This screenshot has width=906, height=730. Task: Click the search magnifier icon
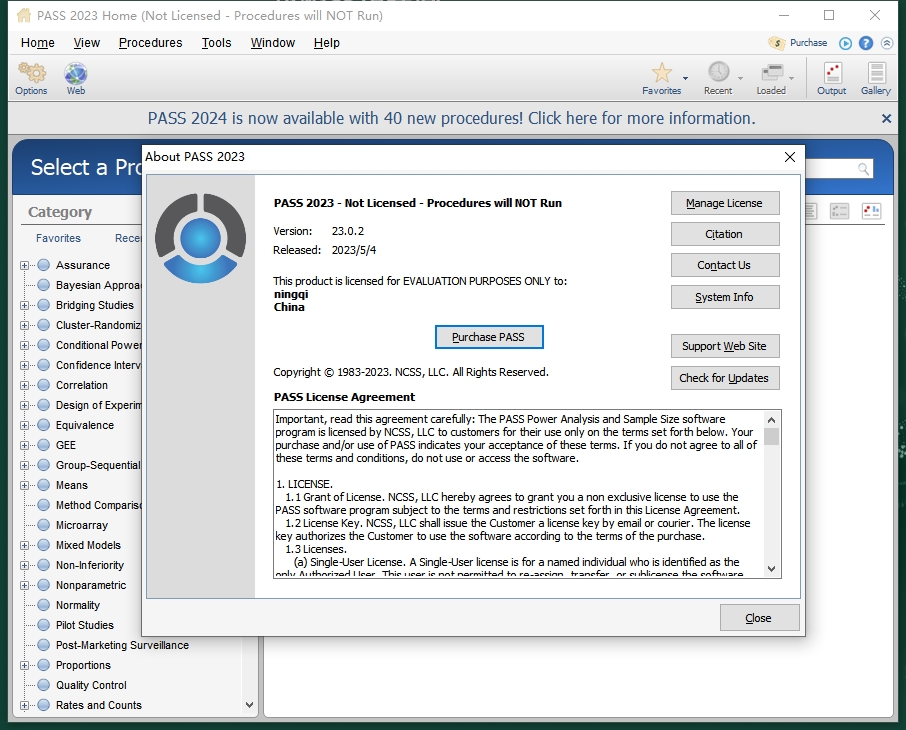click(x=863, y=169)
